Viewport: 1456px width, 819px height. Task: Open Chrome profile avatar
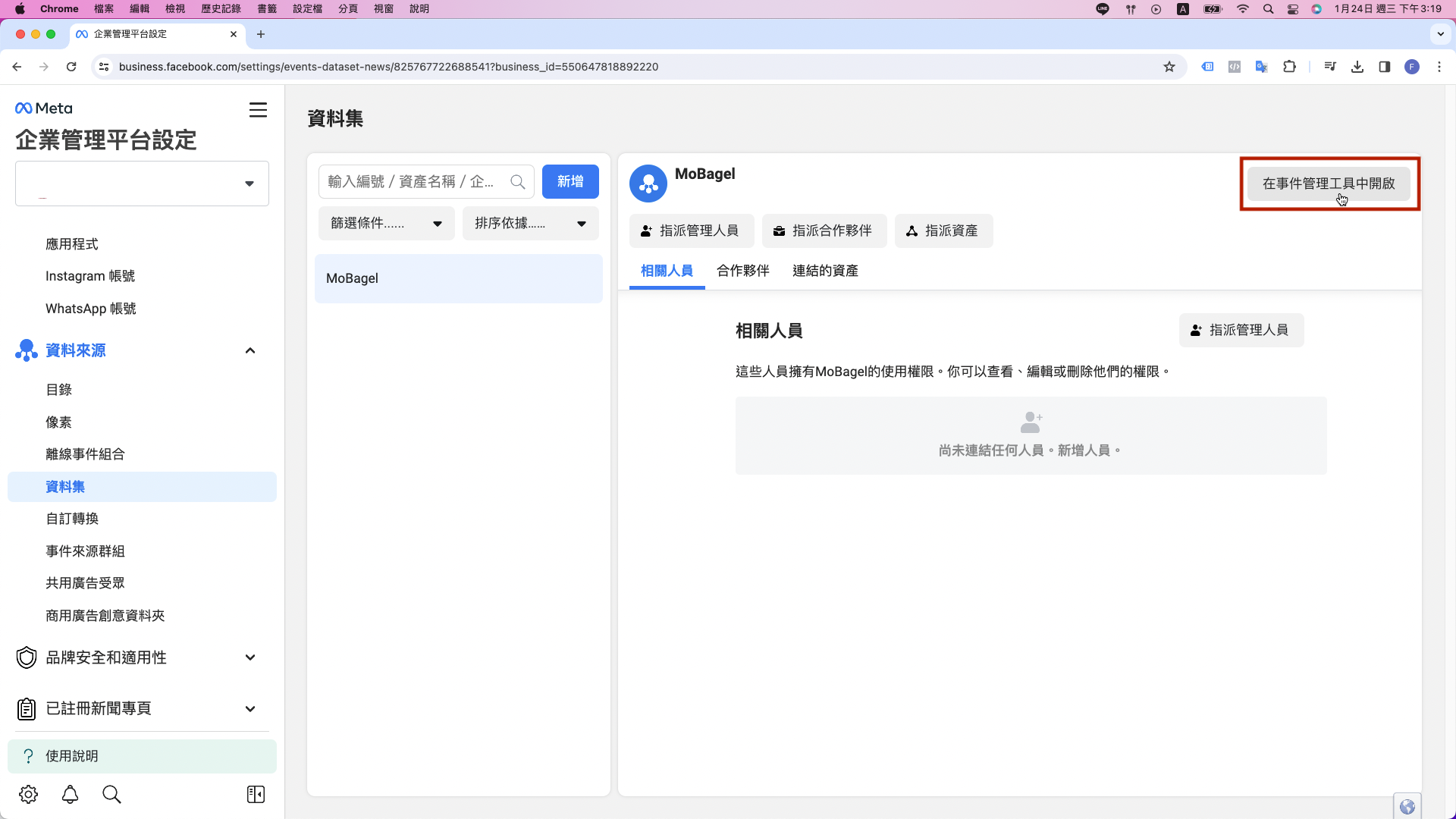point(1412,67)
